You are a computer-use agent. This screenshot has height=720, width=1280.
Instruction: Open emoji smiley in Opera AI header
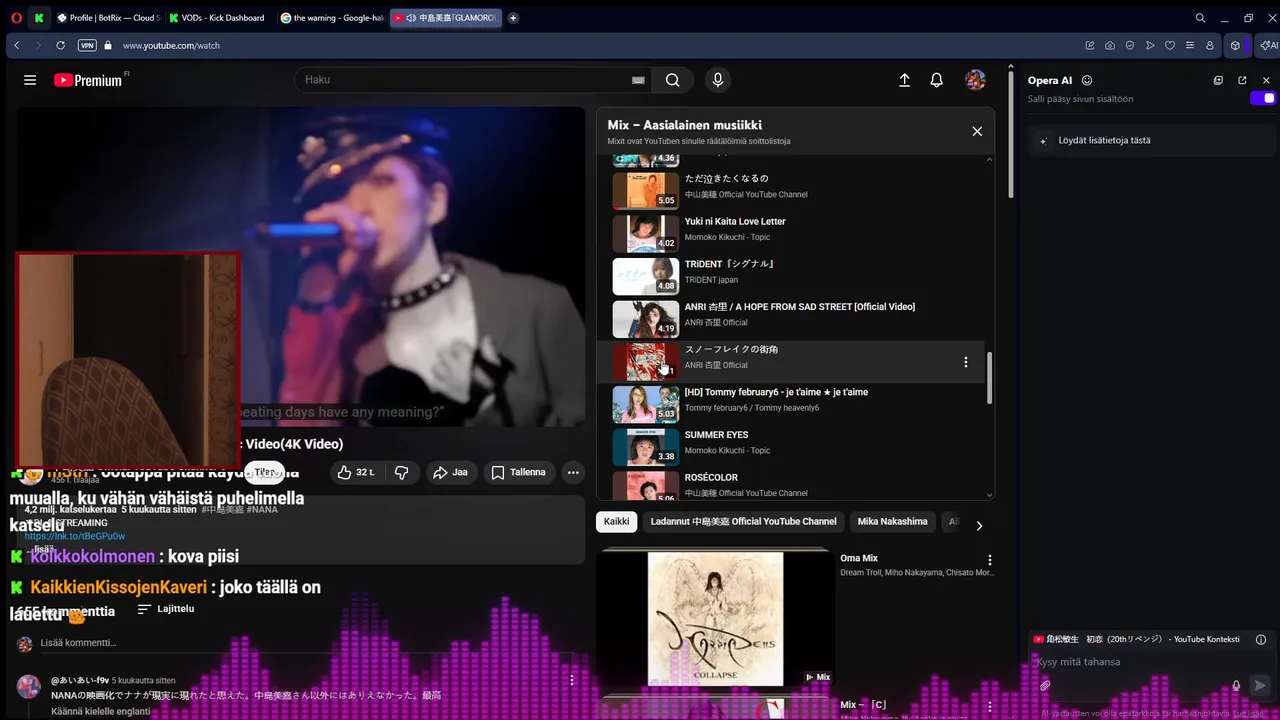1087,80
